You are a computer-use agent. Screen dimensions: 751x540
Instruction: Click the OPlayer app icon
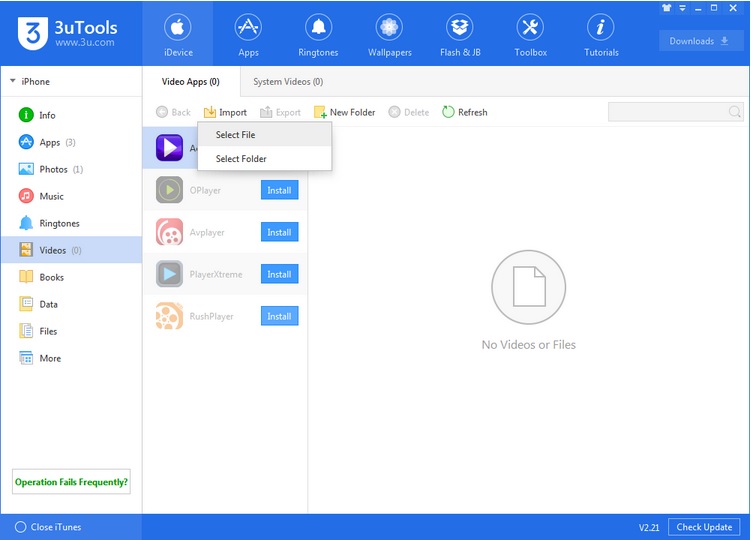[x=169, y=190]
